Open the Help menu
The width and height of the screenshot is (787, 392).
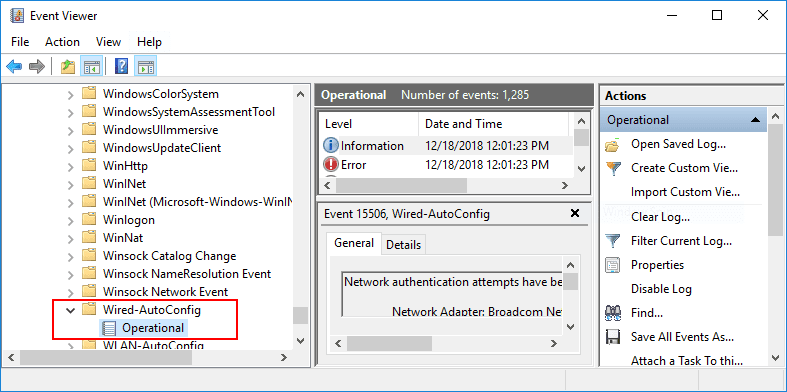pyautogui.click(x=149, y=42)
